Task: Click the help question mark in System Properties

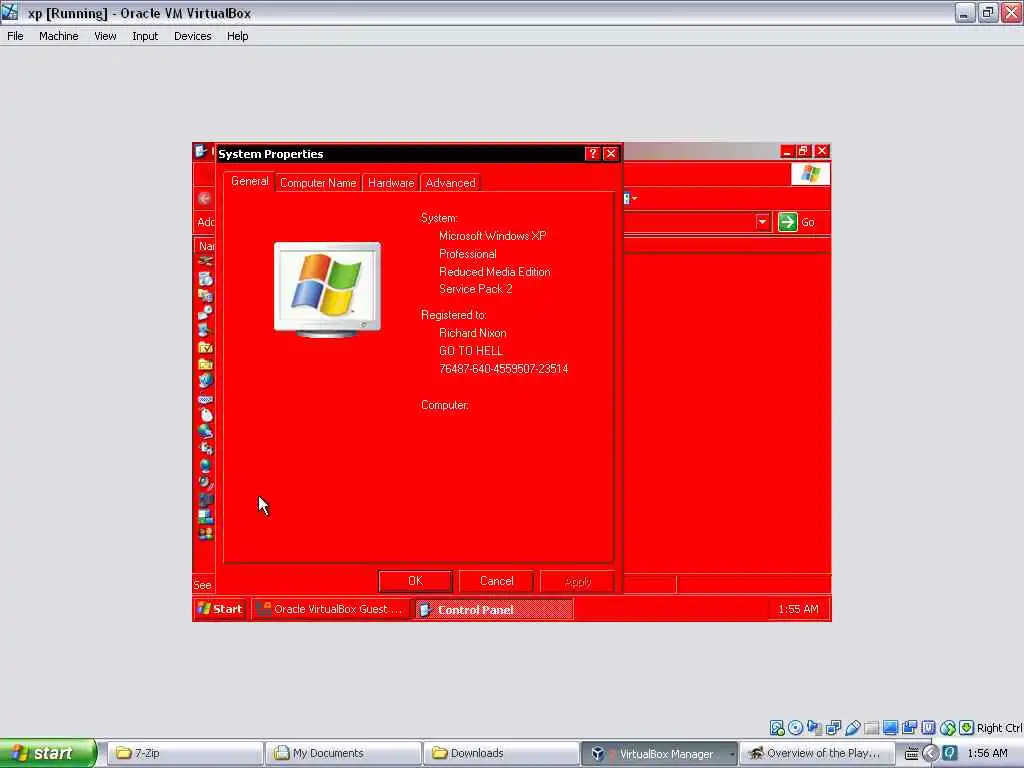Action: pos(592,153)
